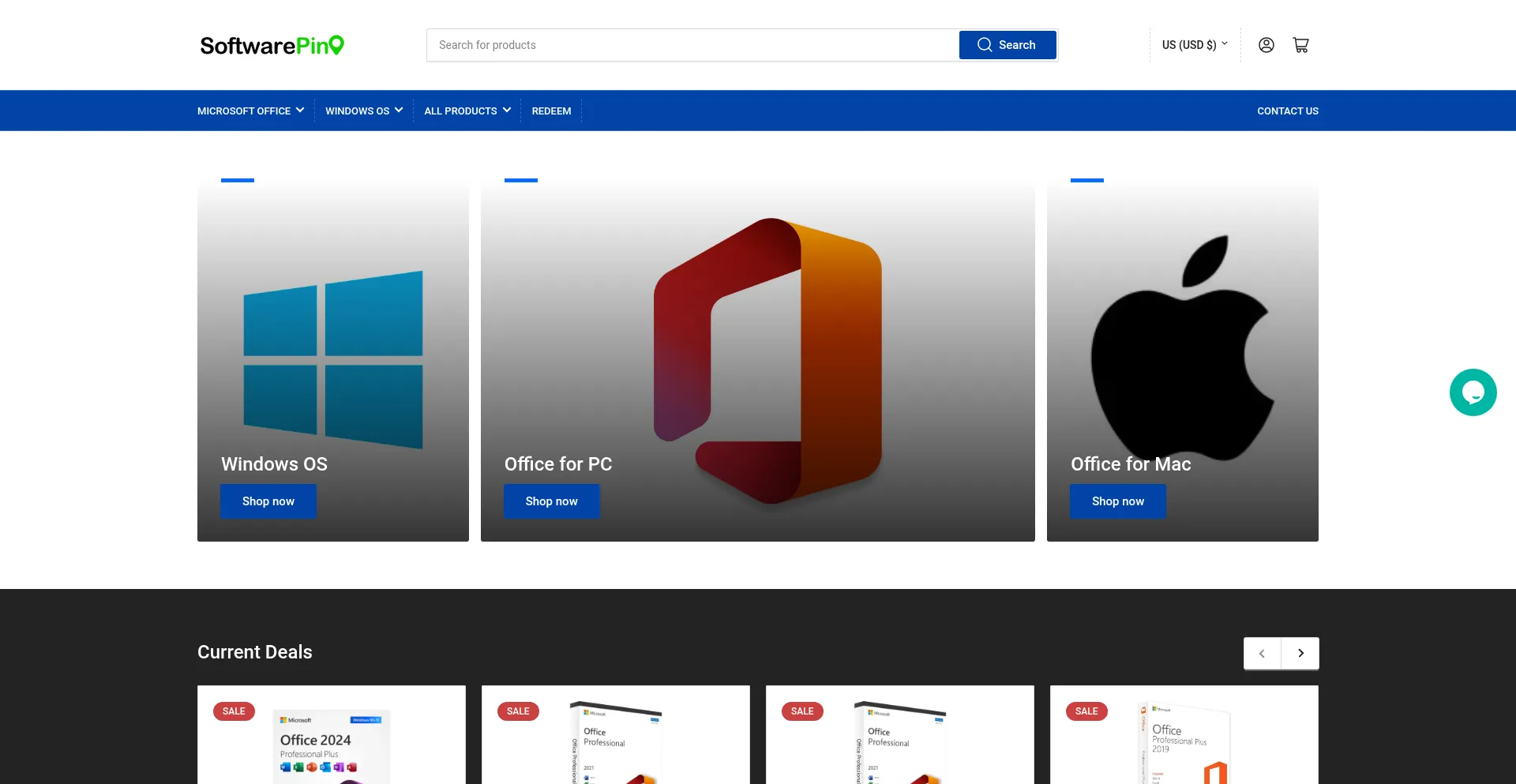Click Shop now under Office for Mac
The height and width of the screenshot is (784, 1516).
click(x=1117, y=501)
